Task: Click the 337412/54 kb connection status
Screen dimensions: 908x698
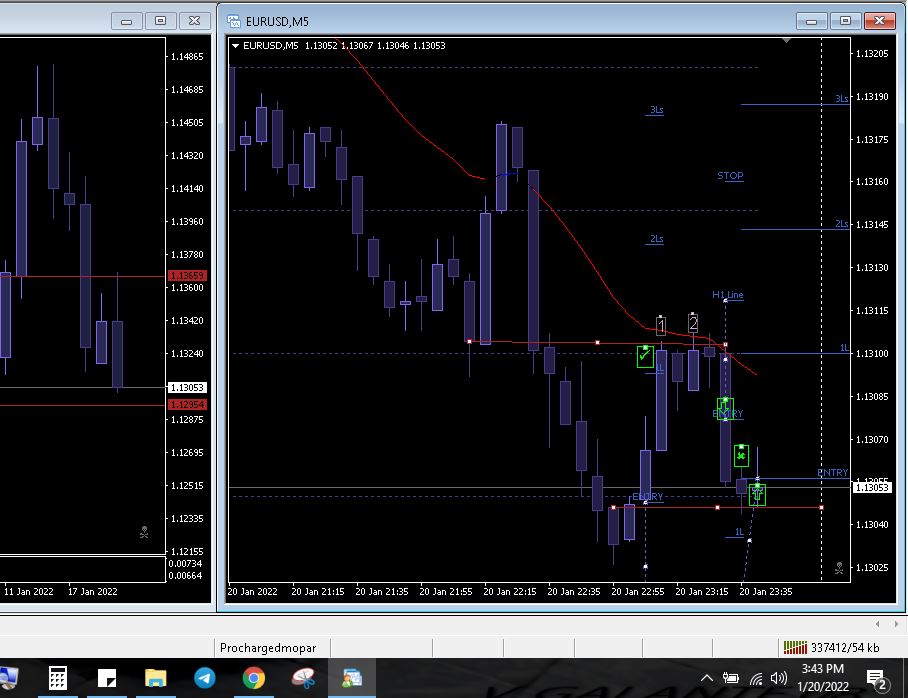Action: point(845,648)
